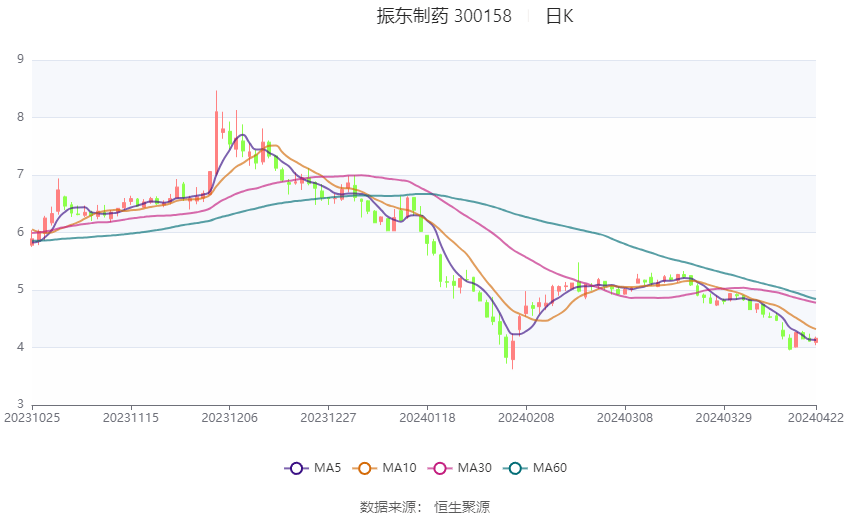
Task: Click the chart title 振东制药 300158
Action: click(444, 16)
